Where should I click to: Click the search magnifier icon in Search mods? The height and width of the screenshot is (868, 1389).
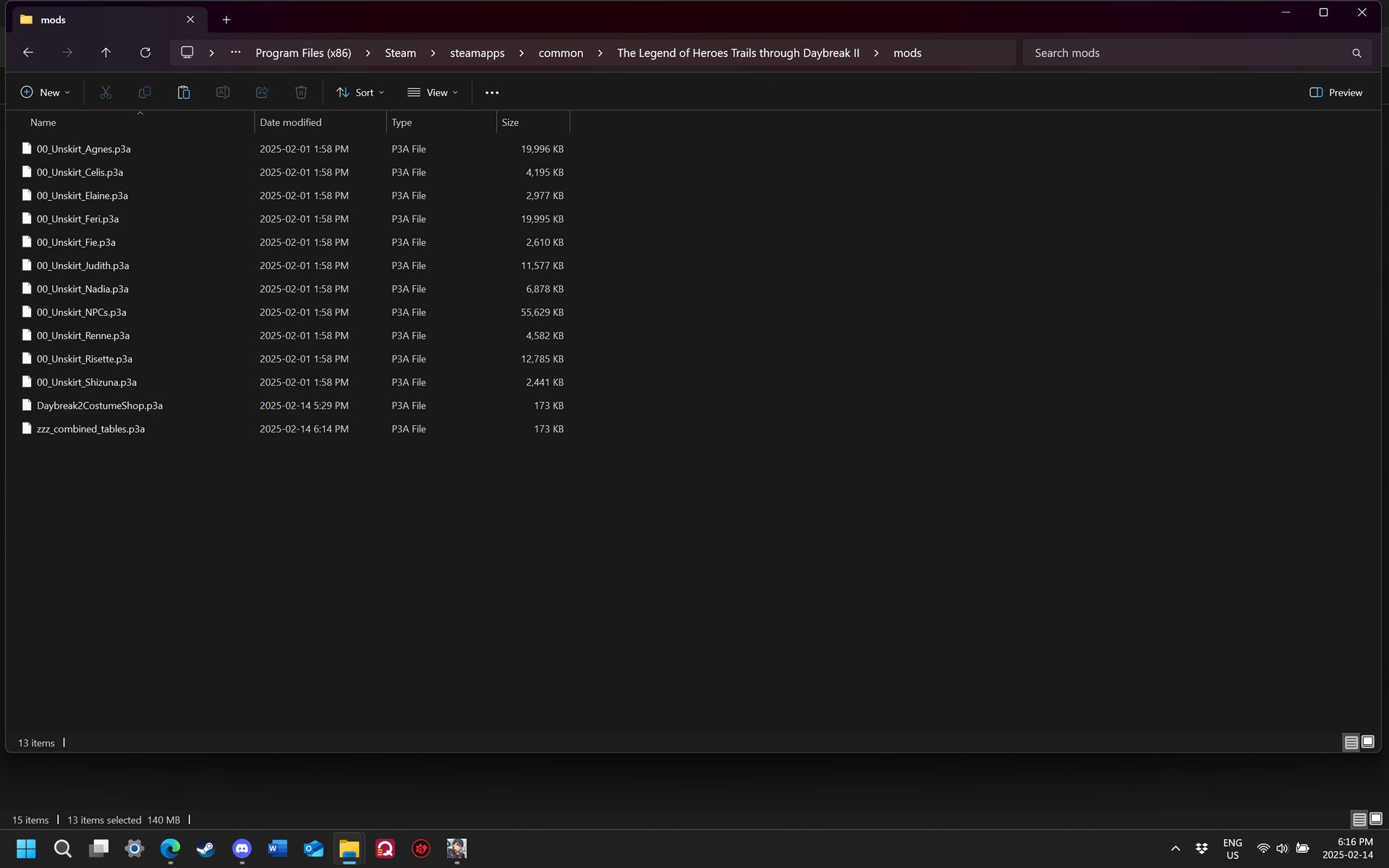pos(1356,53)
